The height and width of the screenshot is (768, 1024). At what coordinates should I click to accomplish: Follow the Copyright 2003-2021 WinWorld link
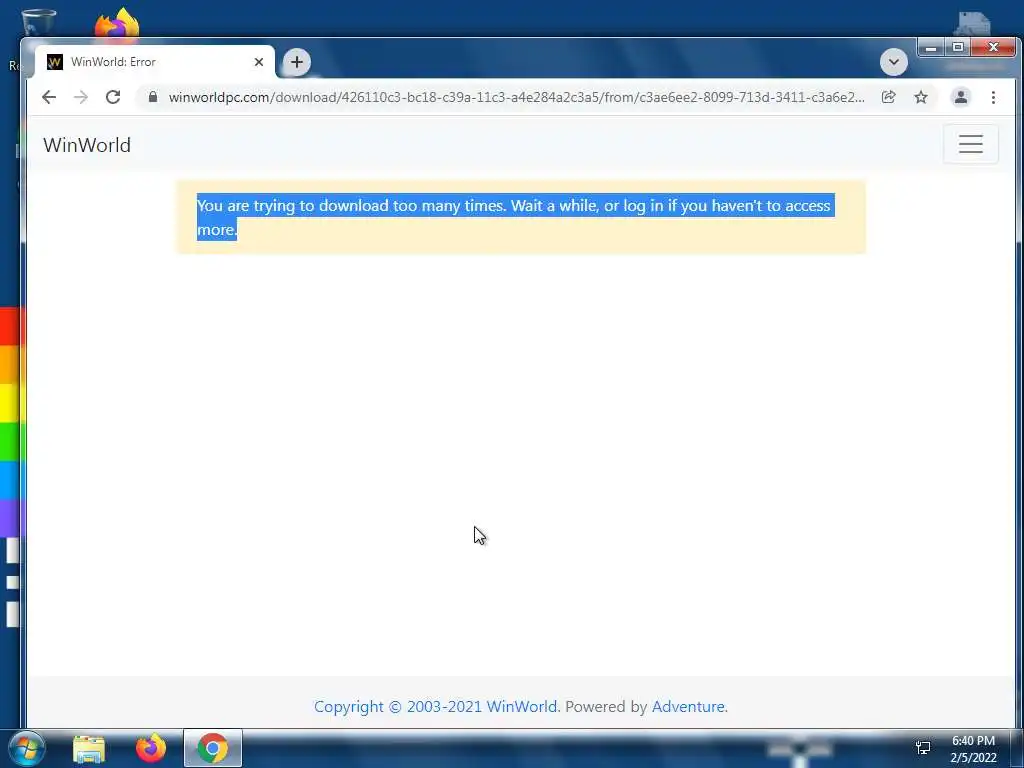pos(436,707)
